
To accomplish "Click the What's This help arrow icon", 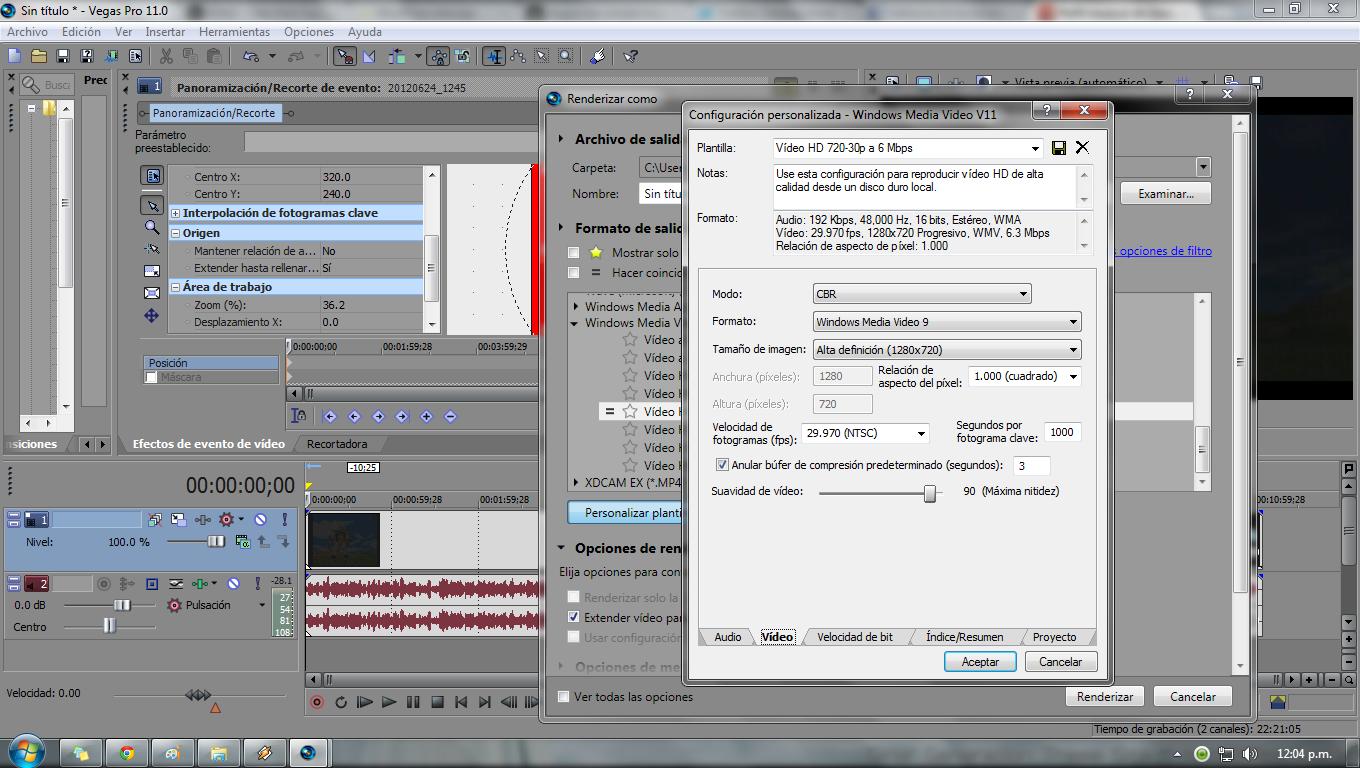I will coord(631,56).
